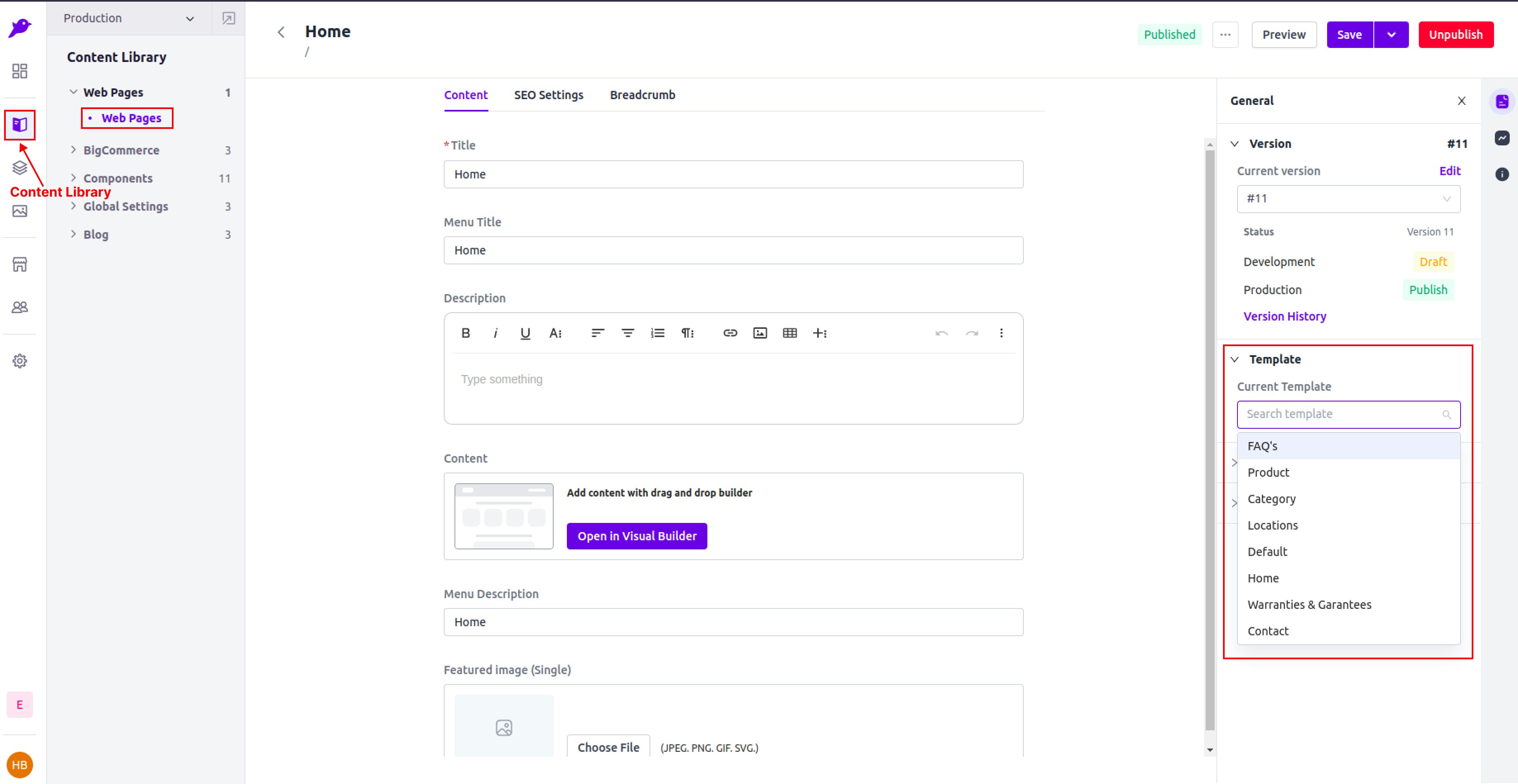Viewport: 1518px width, 784px height.
Task: Click Open in Visual Builder button
Action: pos(636,536)
